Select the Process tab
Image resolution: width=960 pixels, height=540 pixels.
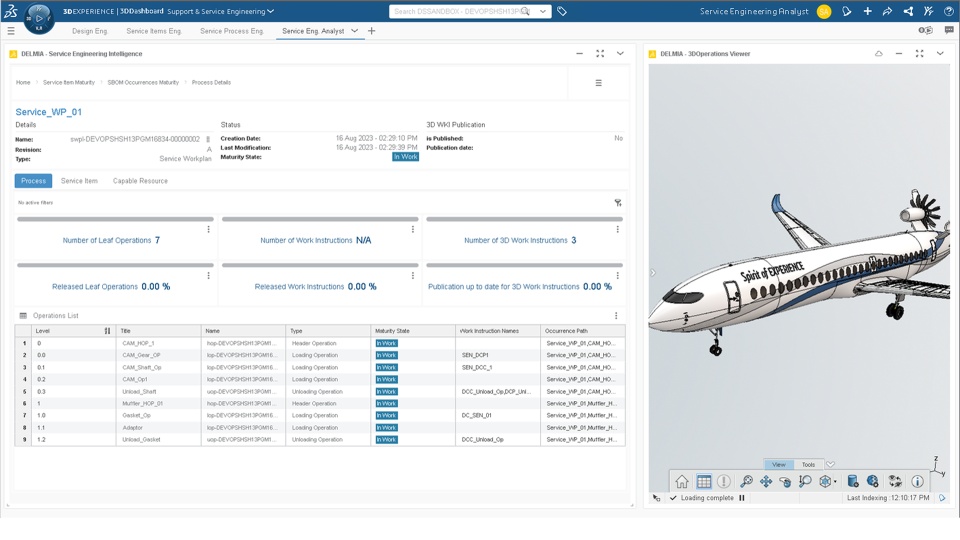[33, 181]
